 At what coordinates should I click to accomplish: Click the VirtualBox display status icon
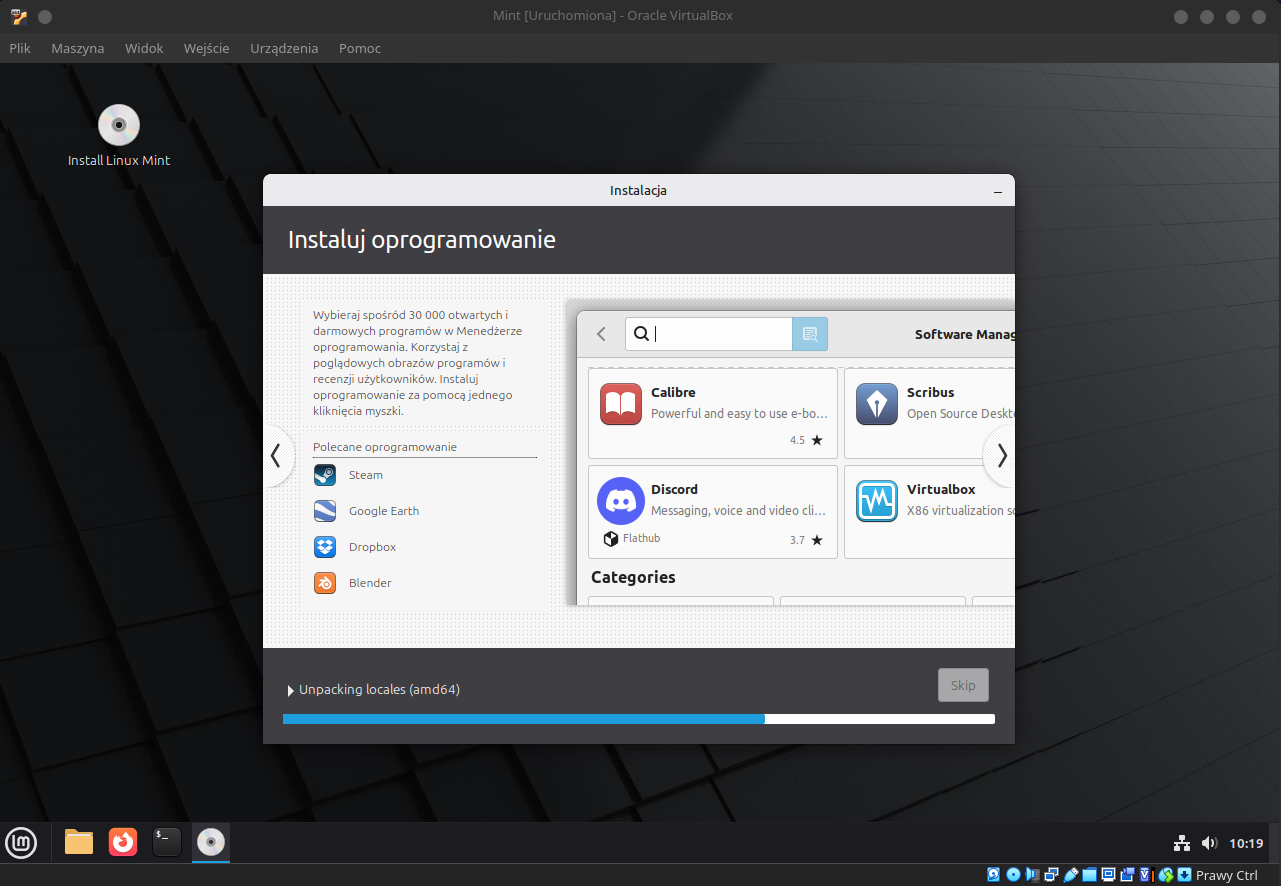point(1108,875)
